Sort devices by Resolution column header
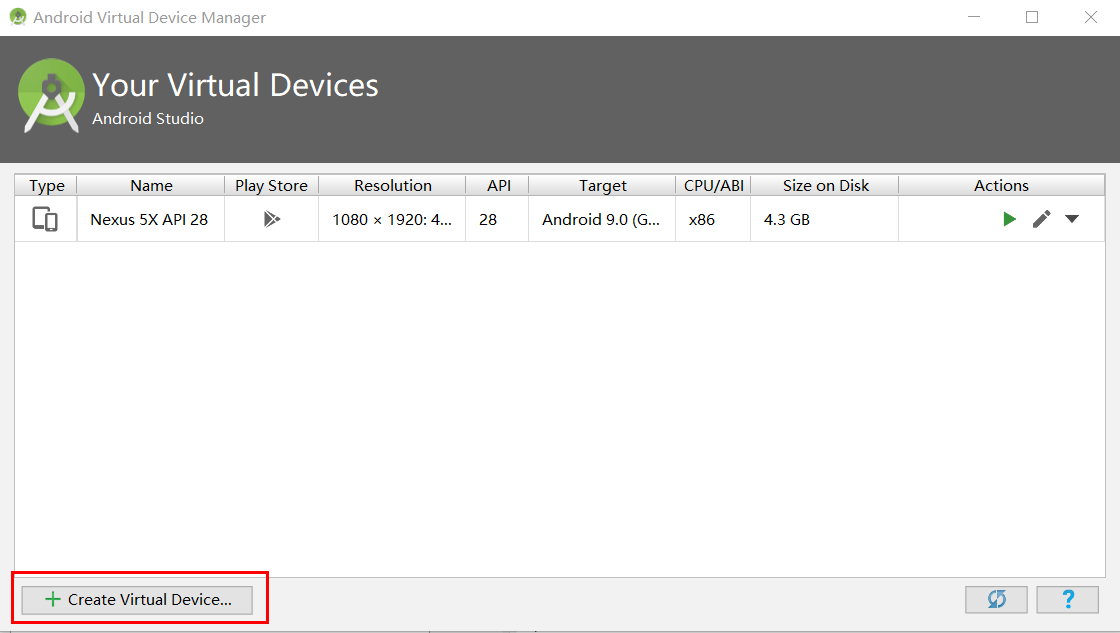The image size is (1120, 633). point(393,186)
